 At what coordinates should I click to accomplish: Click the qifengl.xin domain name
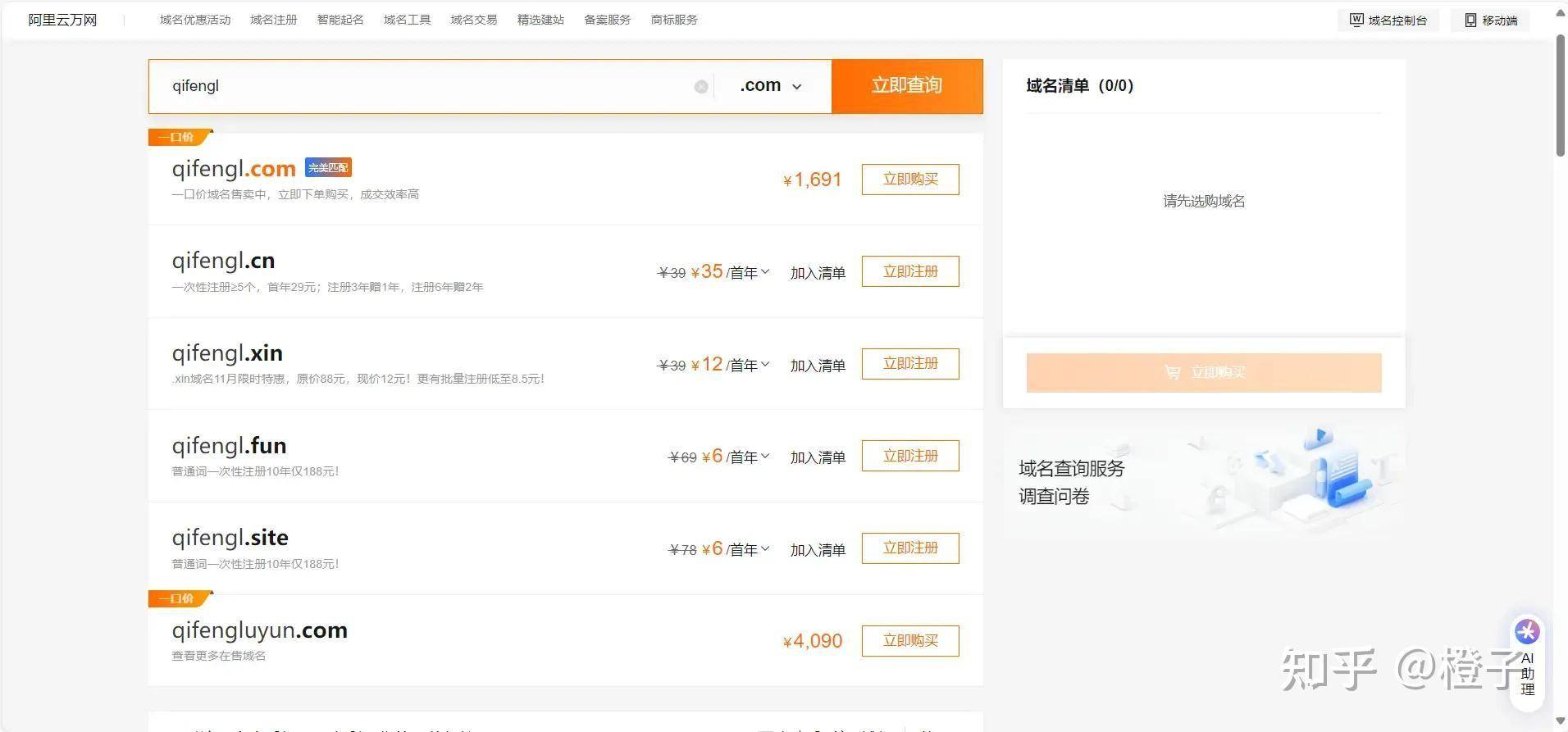pos(227,353)
